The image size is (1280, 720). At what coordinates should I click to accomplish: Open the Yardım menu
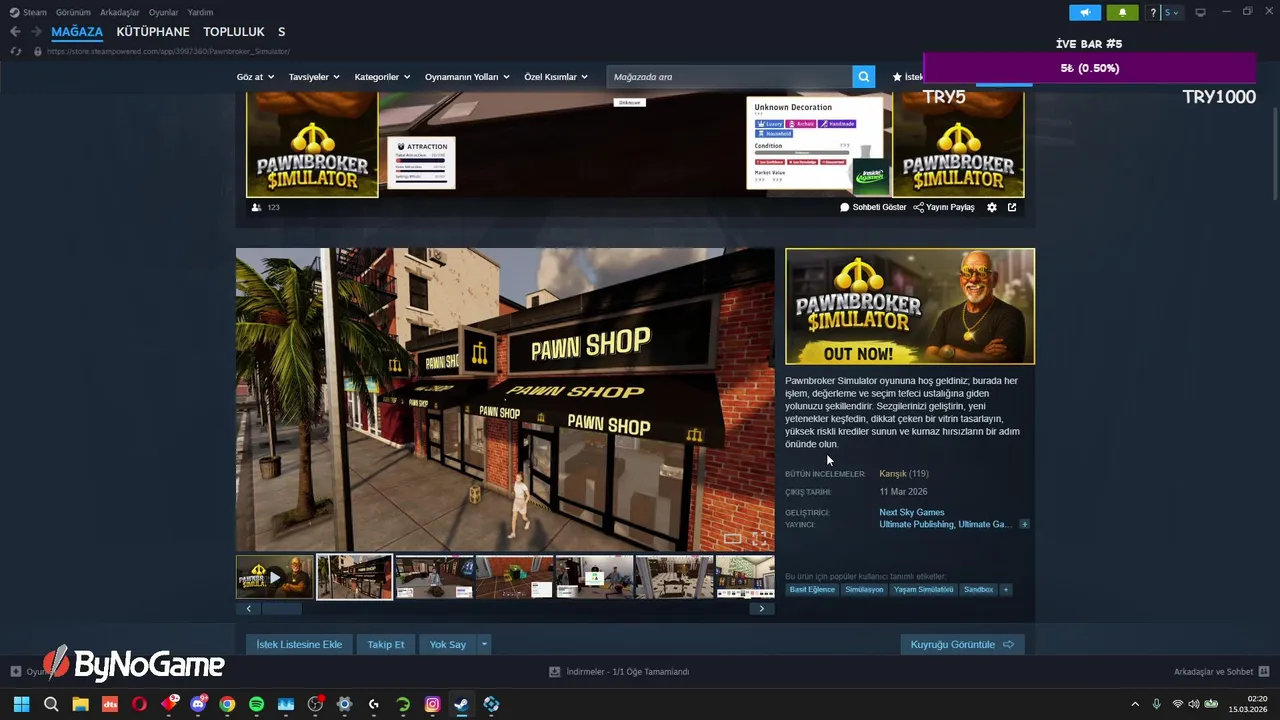(200, 13)
